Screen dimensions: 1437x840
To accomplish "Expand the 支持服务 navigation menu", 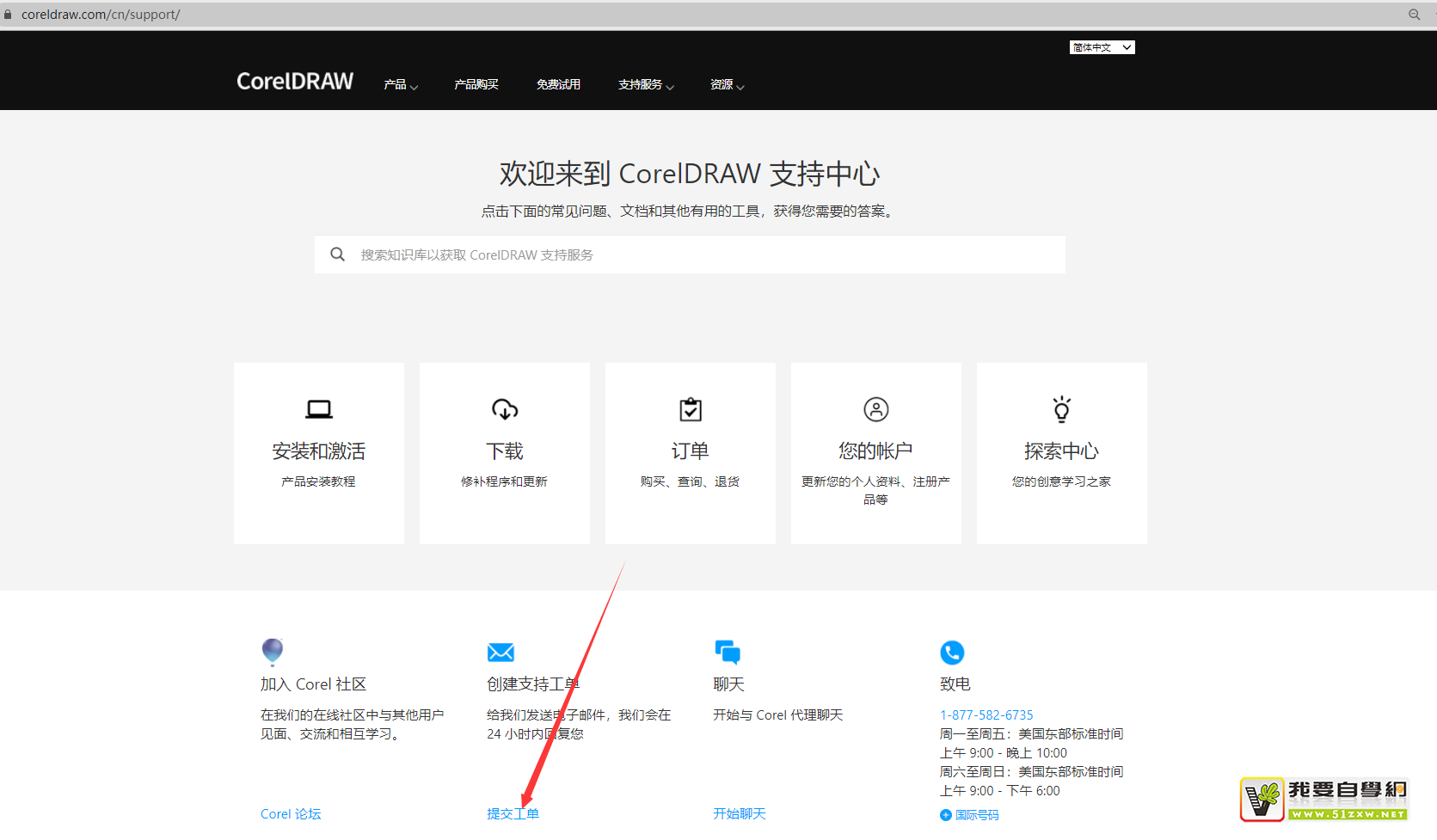I will [x=646, y=84].
